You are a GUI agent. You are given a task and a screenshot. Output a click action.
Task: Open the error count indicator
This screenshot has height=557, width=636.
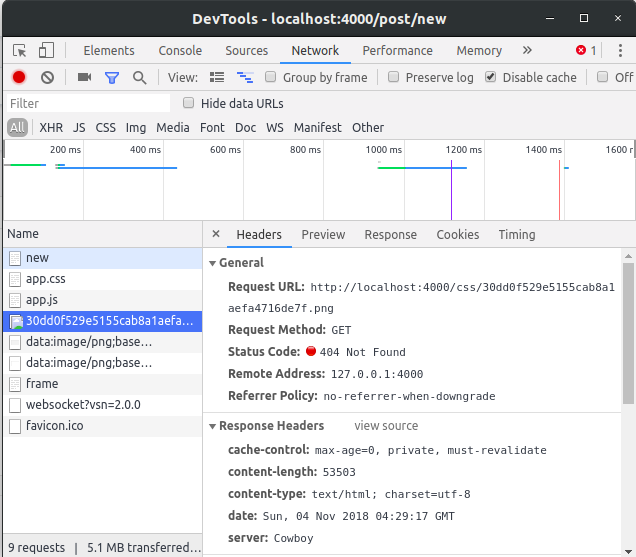(587, 50)
